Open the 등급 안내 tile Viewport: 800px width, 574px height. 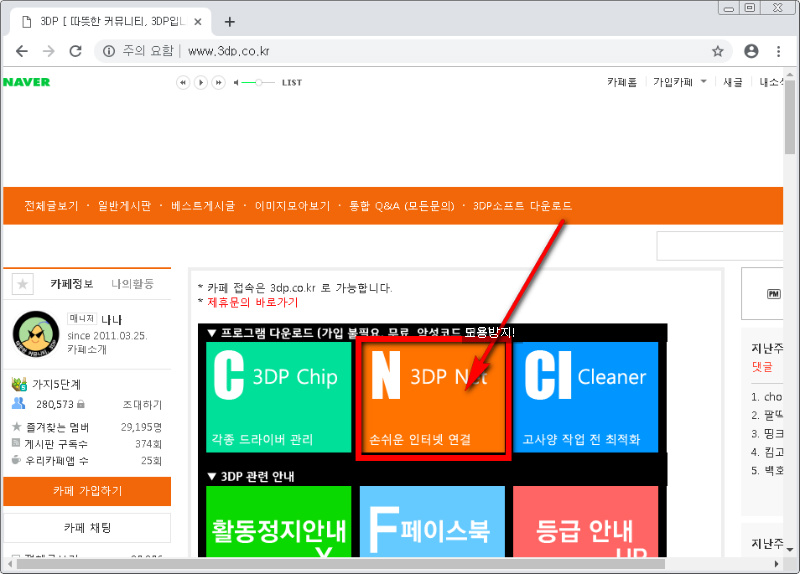click(x=586, y=521)
